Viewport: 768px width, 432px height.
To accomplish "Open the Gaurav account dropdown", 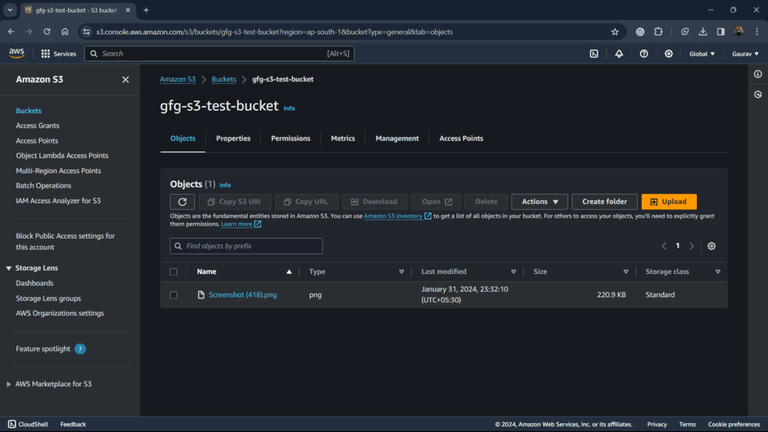I will click(745, 54).
